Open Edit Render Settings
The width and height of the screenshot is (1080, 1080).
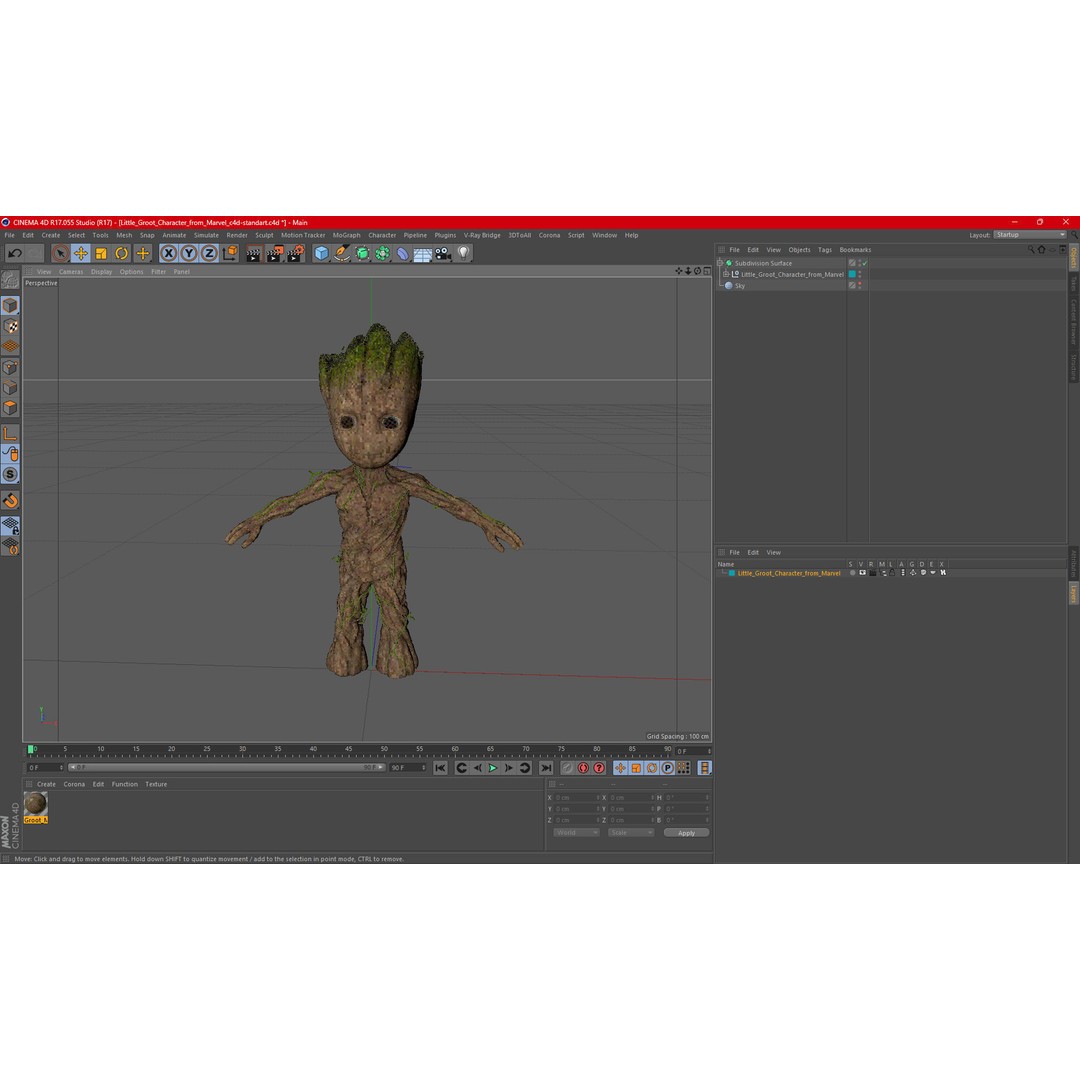click(295, 254)
